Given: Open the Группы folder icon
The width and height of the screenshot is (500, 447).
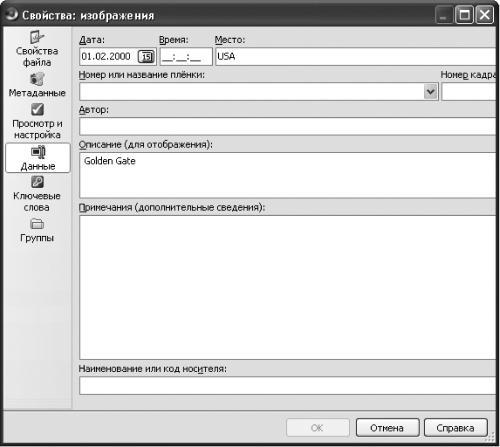Looking at the screenshot, I should coord(37,224).
